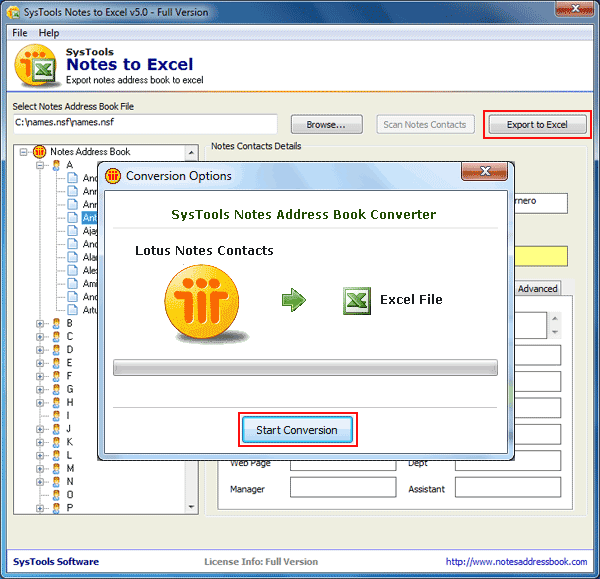Click the large Lotus Notes Contacts logo

202,301
